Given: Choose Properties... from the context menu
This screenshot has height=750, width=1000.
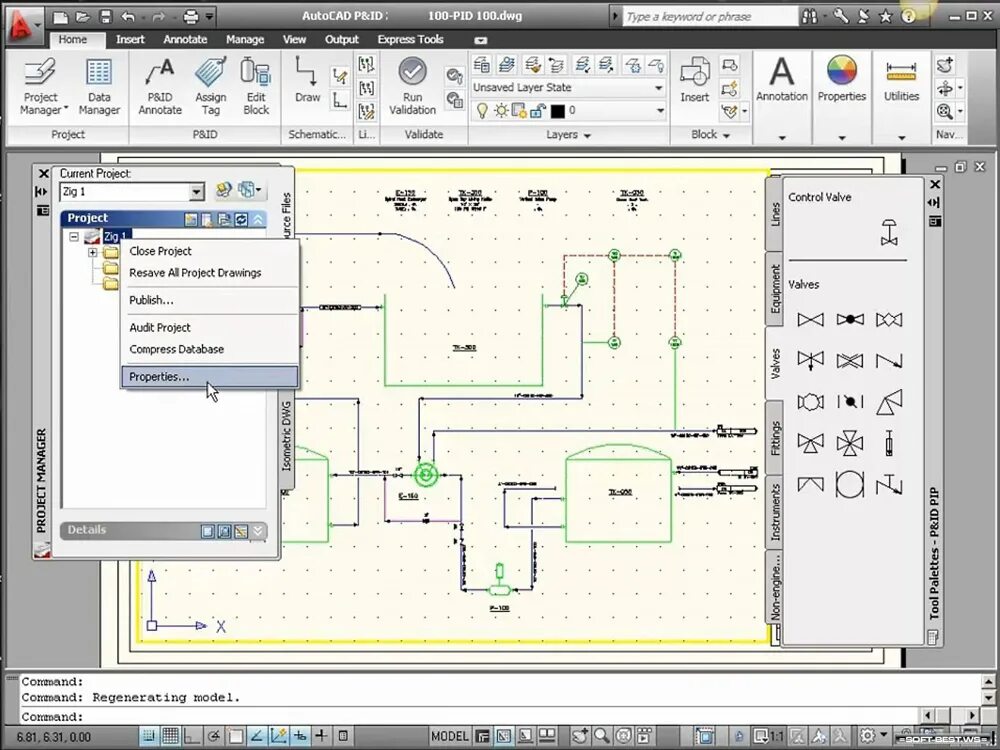Looking at the screenshot, I should (x=210, y=377).
